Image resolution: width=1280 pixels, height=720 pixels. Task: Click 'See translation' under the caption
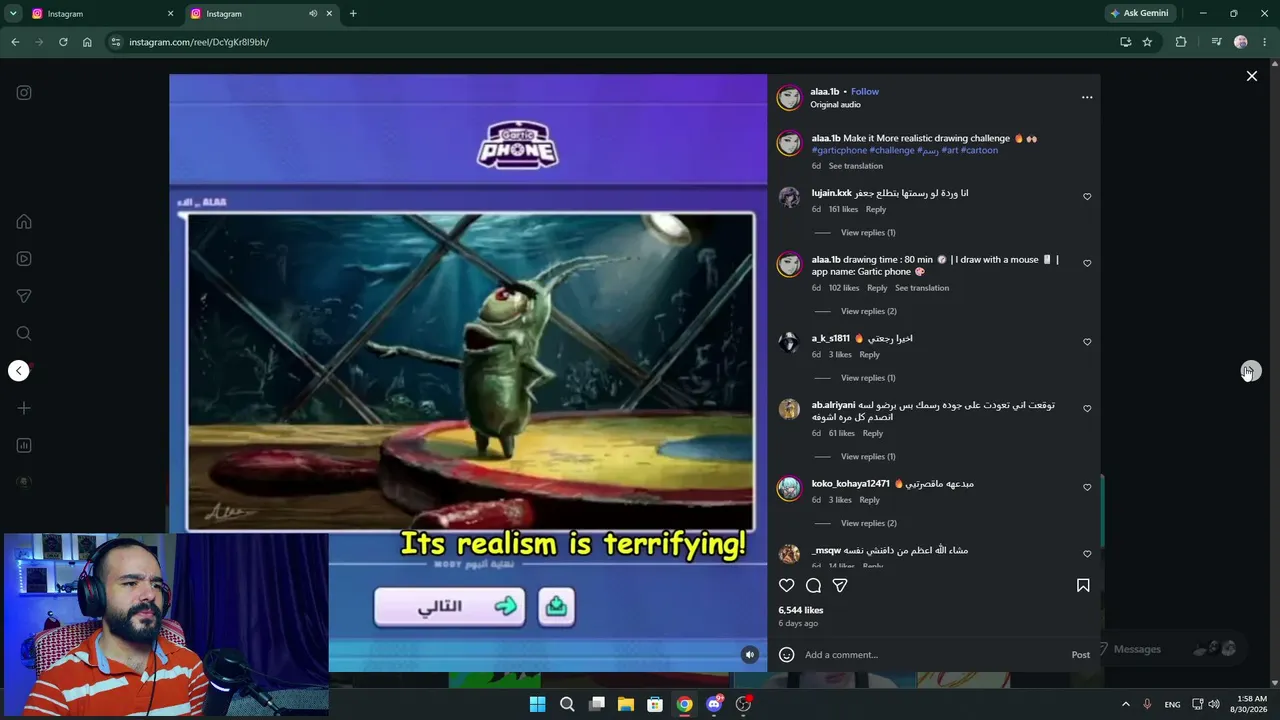(855, 166)
